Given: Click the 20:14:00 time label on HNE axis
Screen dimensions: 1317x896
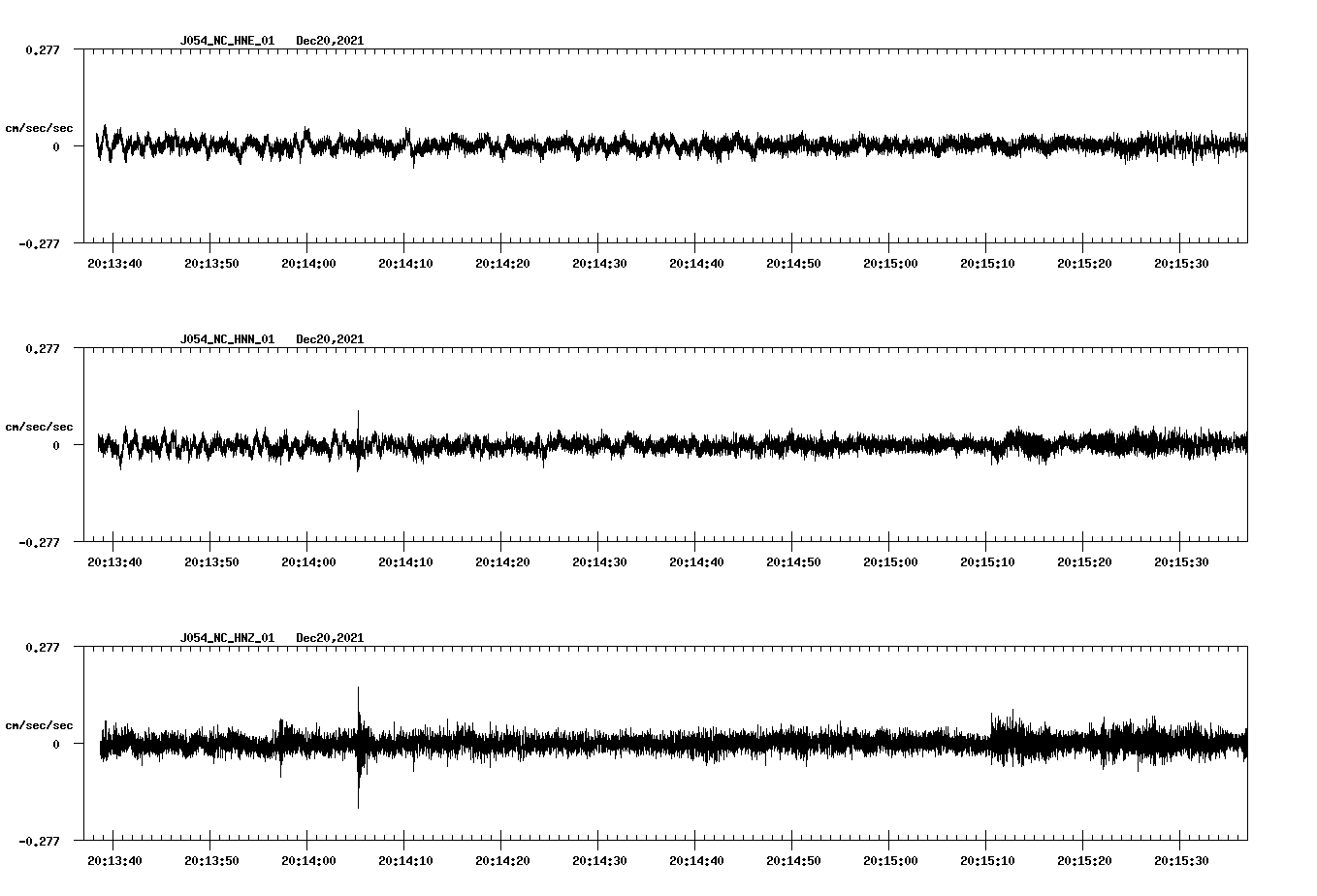Looking at the screenshot, I should coord(308,263).
